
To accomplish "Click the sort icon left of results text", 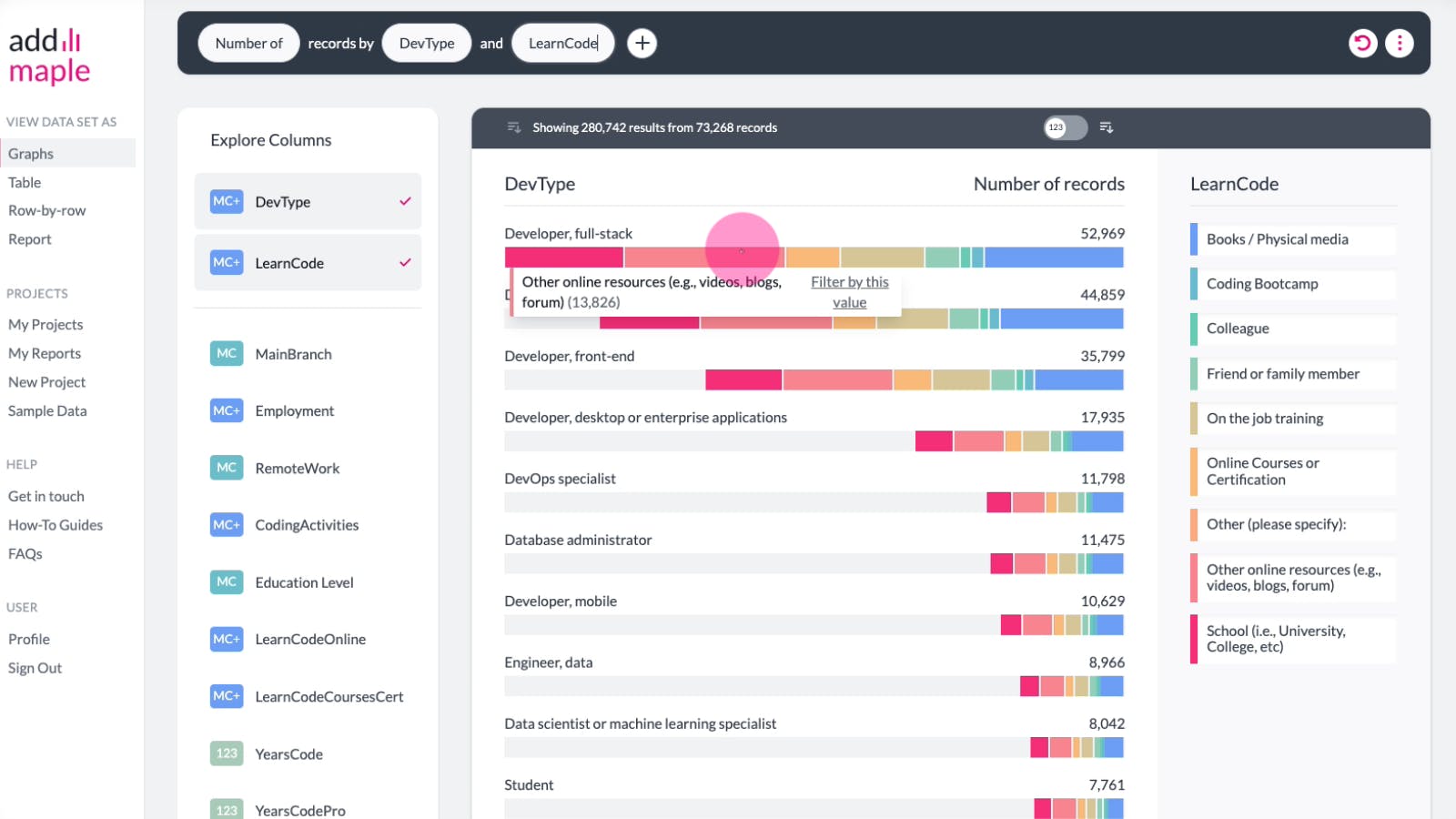I will coord(514,127).
